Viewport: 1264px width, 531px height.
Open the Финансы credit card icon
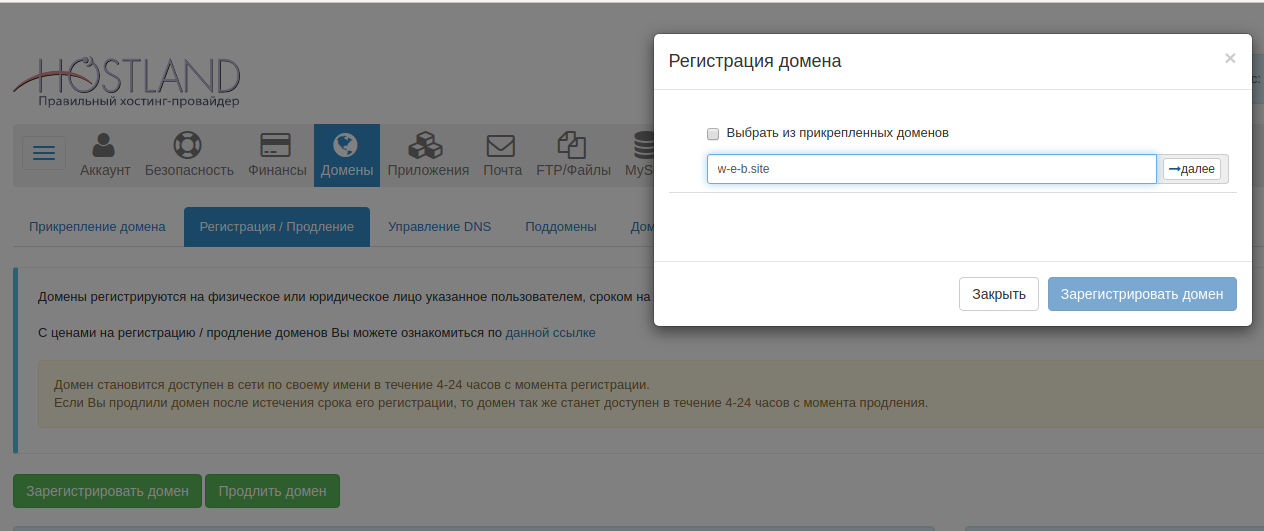point(276,146)
